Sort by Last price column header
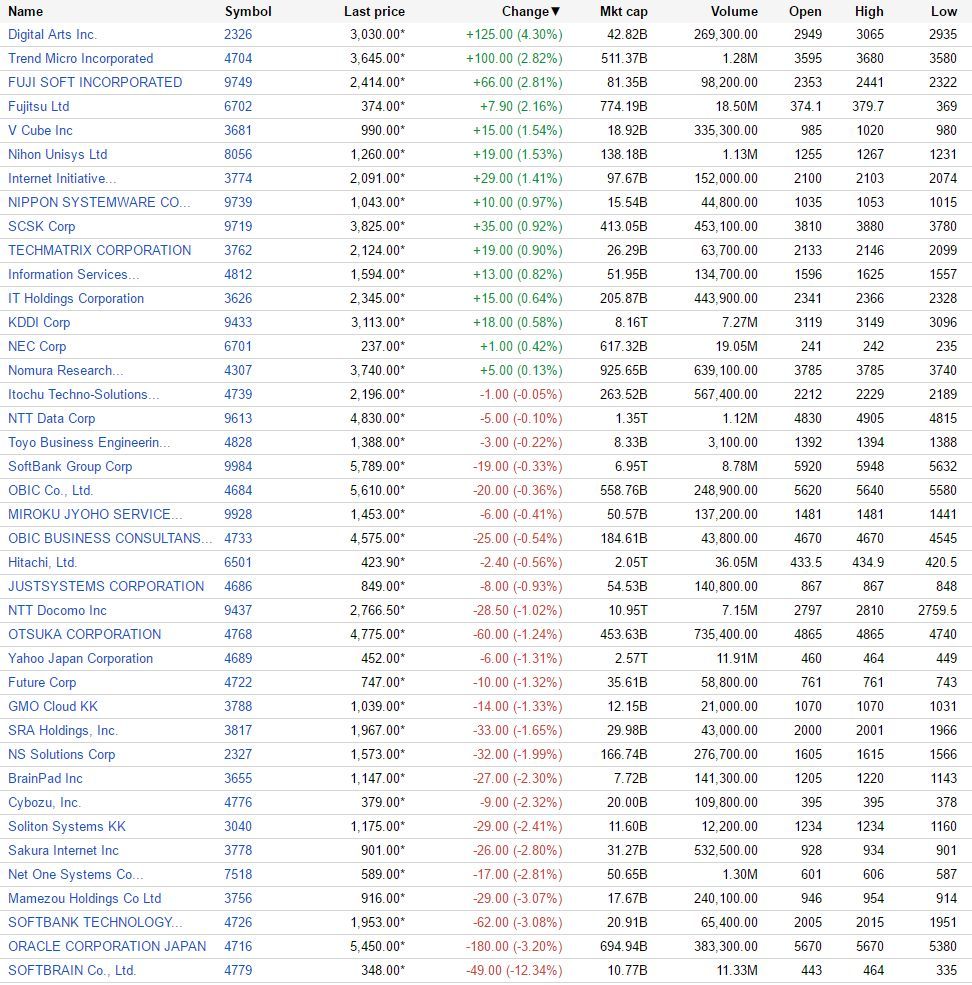Viewport: 972px width, 985px height. click(374, 11)
